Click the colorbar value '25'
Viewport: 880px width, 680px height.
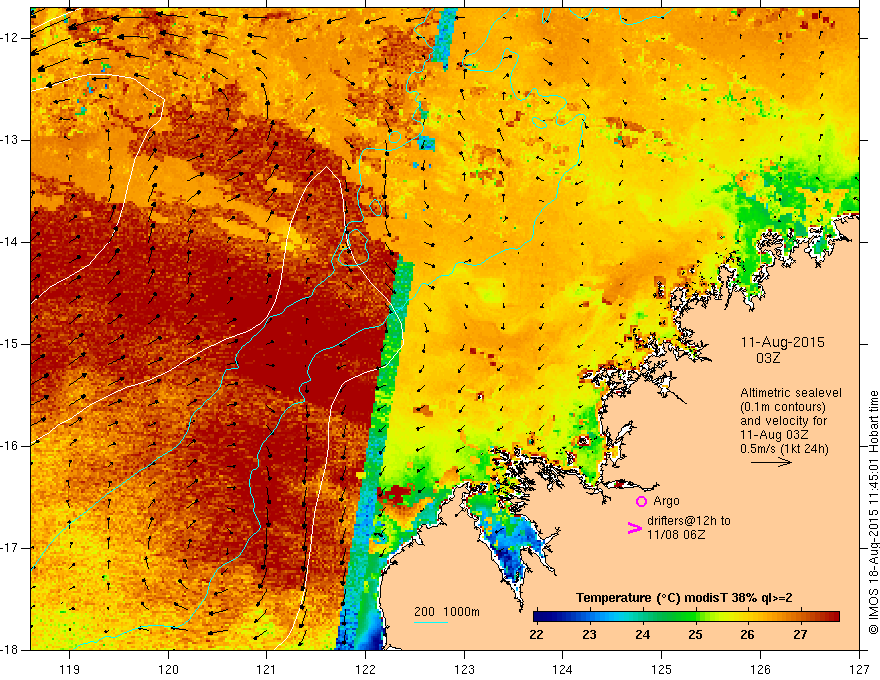pos(695,635)
